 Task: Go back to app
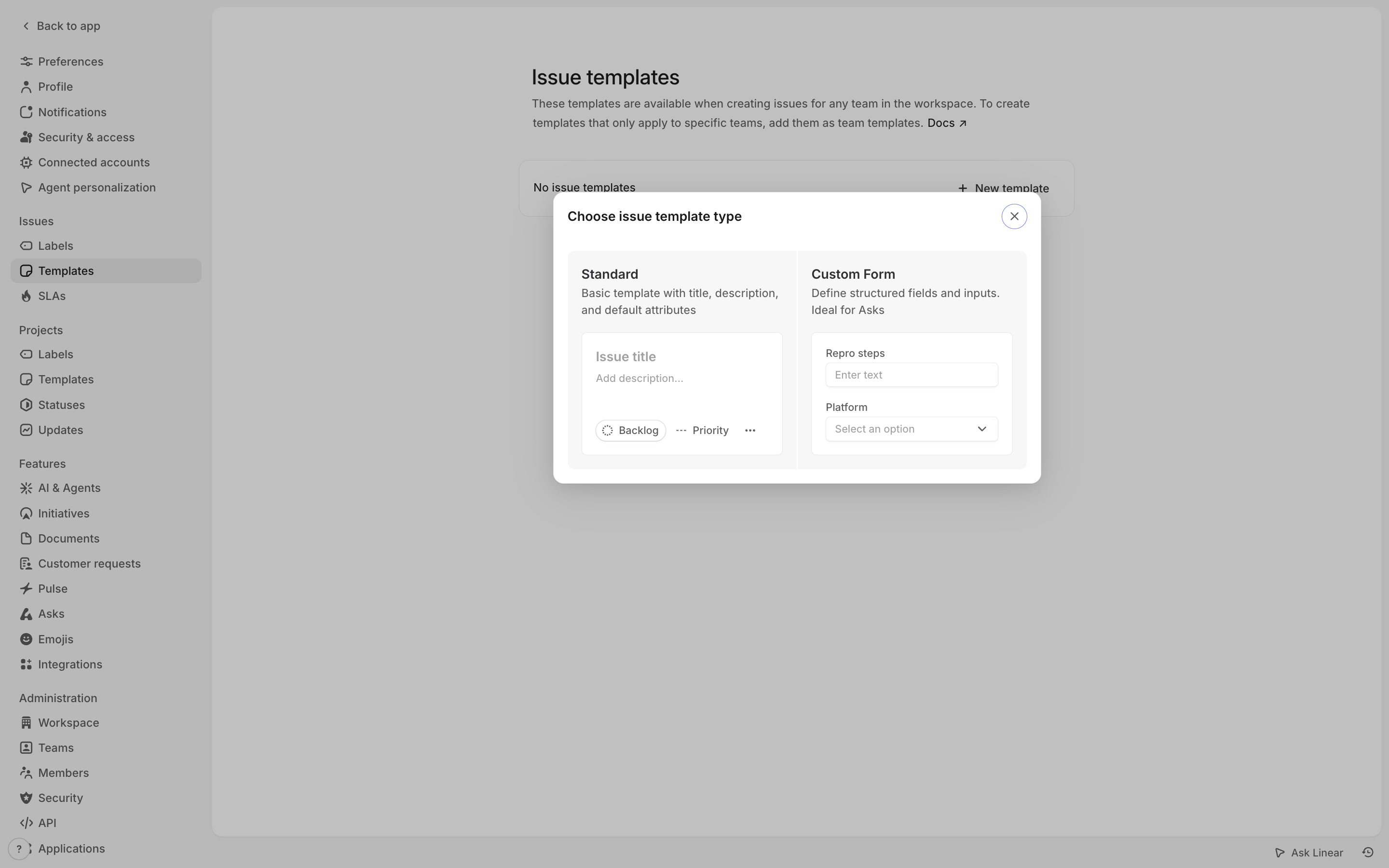click(x=61, y=26)
